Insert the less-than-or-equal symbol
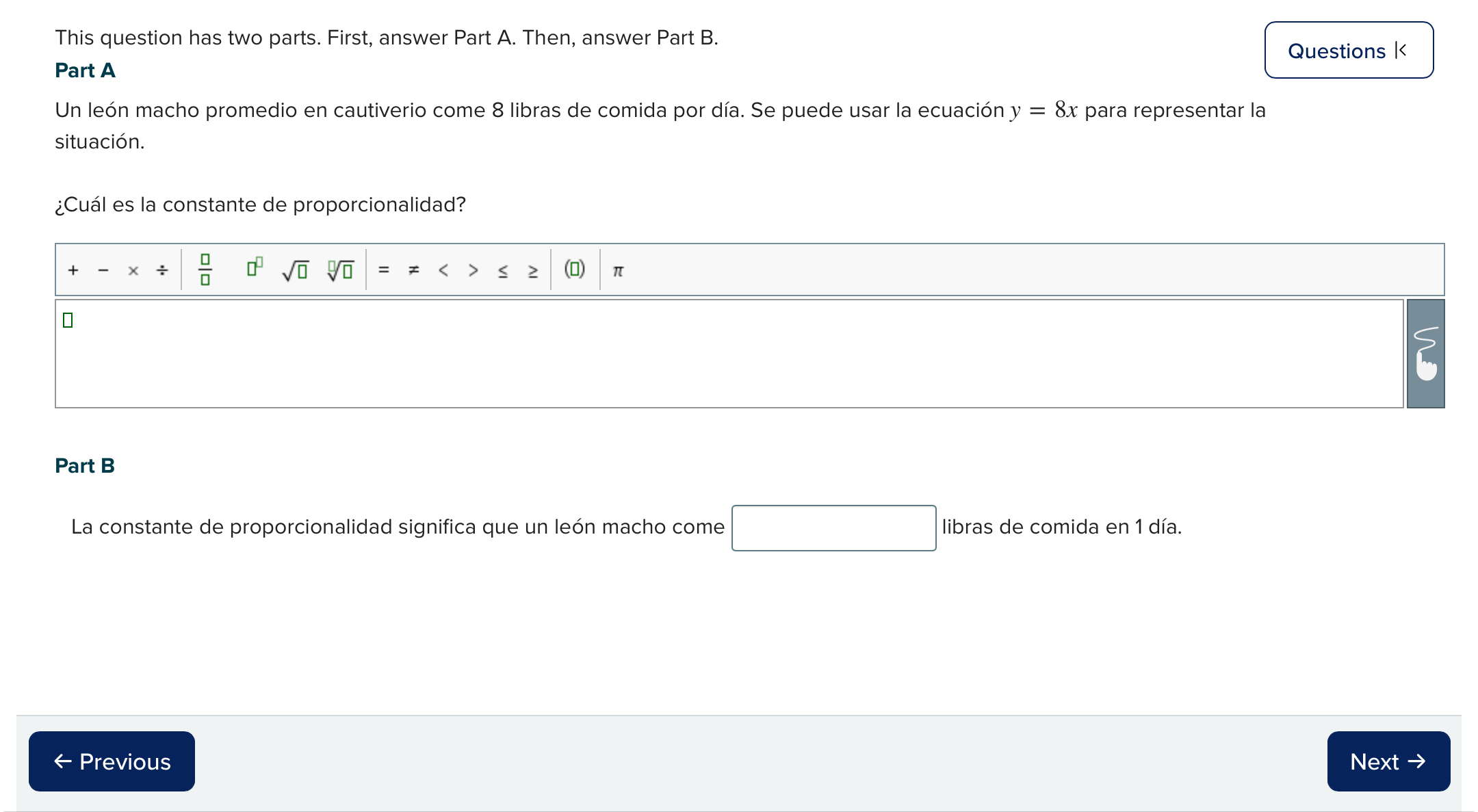1478x812 pixels. pyautogui.click(x=502, y=270)
